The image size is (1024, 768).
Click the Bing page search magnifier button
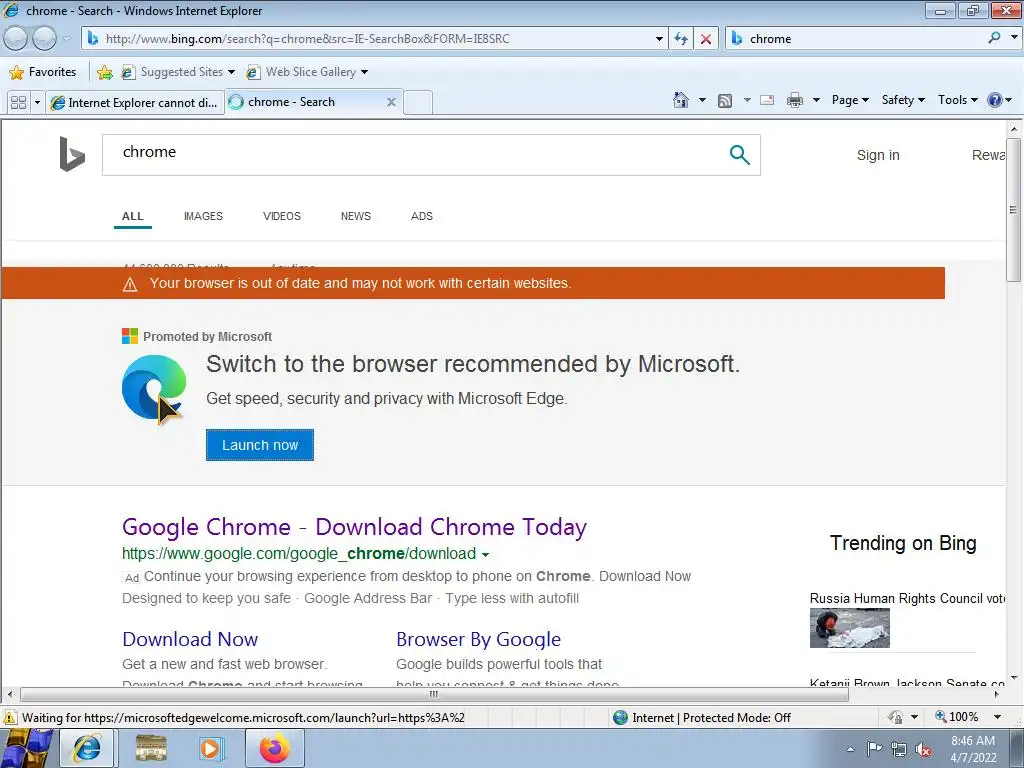click(x=739, y=155)
